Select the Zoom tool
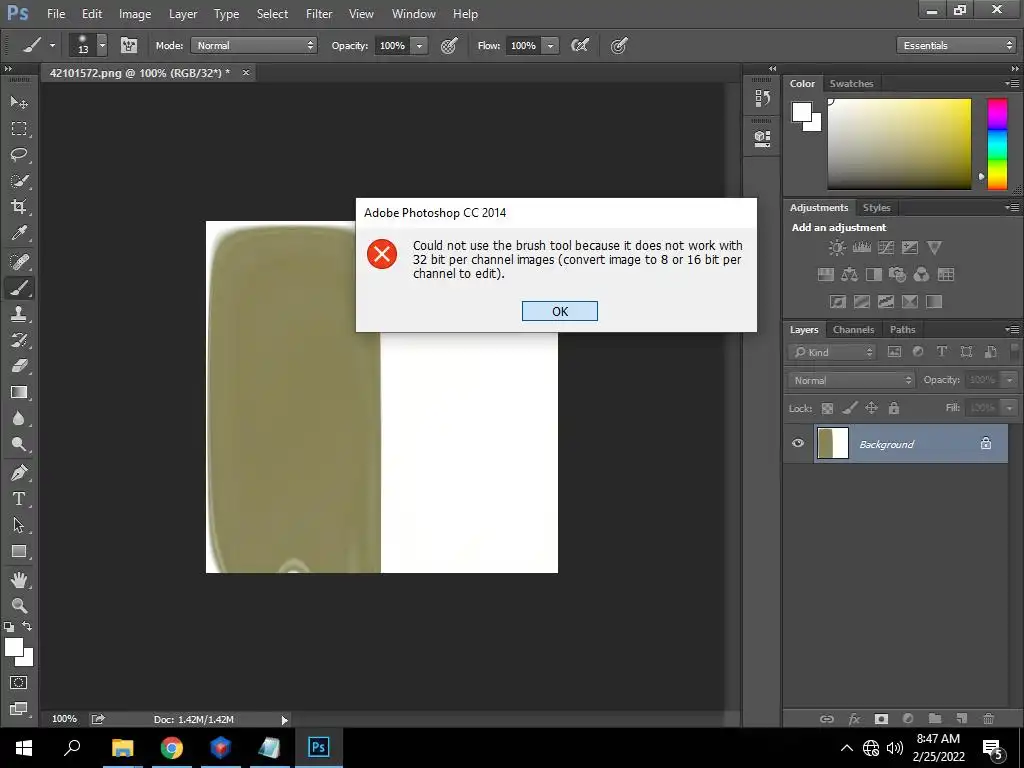Image resolution: width=1024 pixels, height=768 pixels. coord(19,605)
